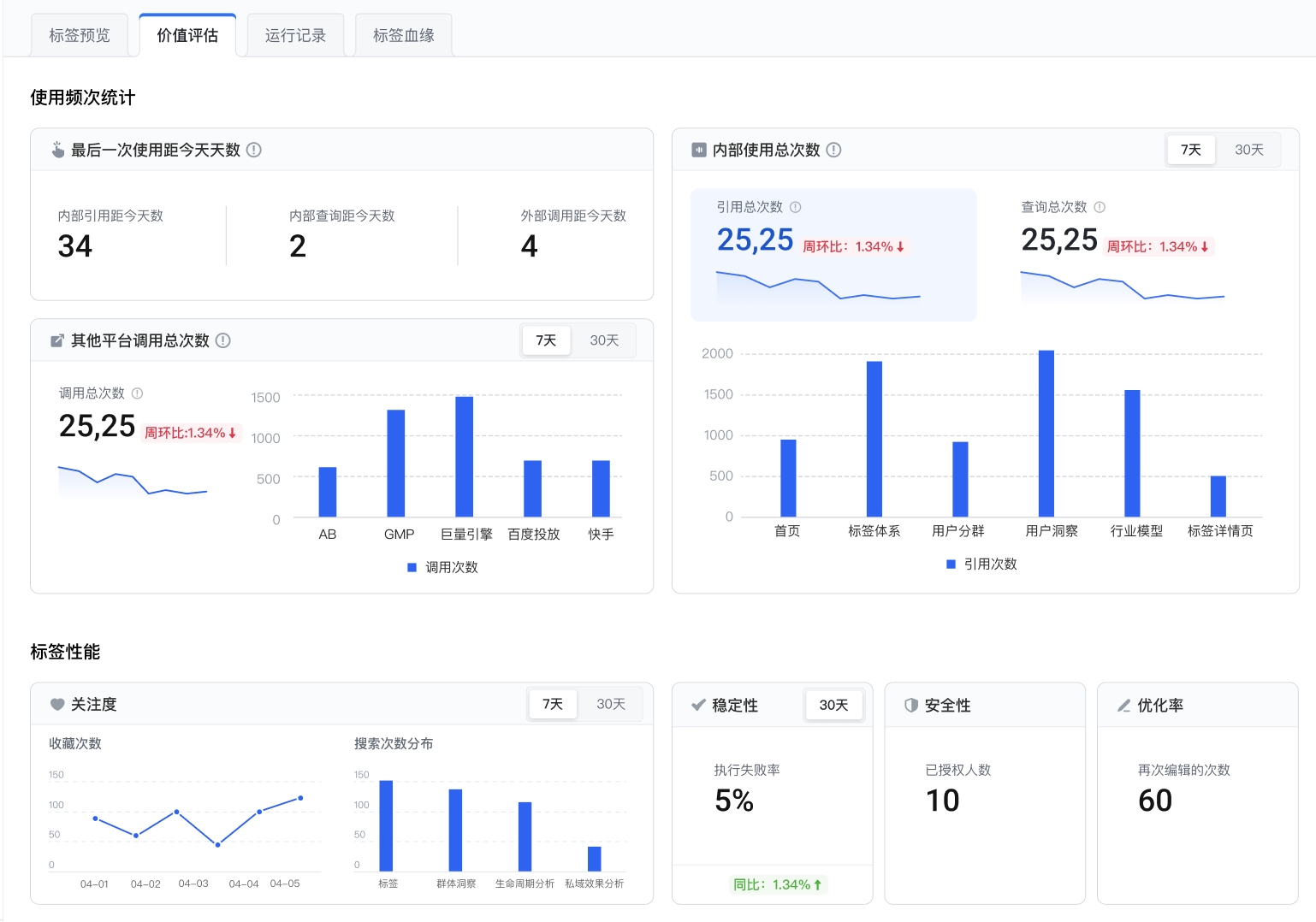Screen dimensions: 1316x922
Task: Click the 30天 selector in 稳定性 card
Action: tap(833, 705)
